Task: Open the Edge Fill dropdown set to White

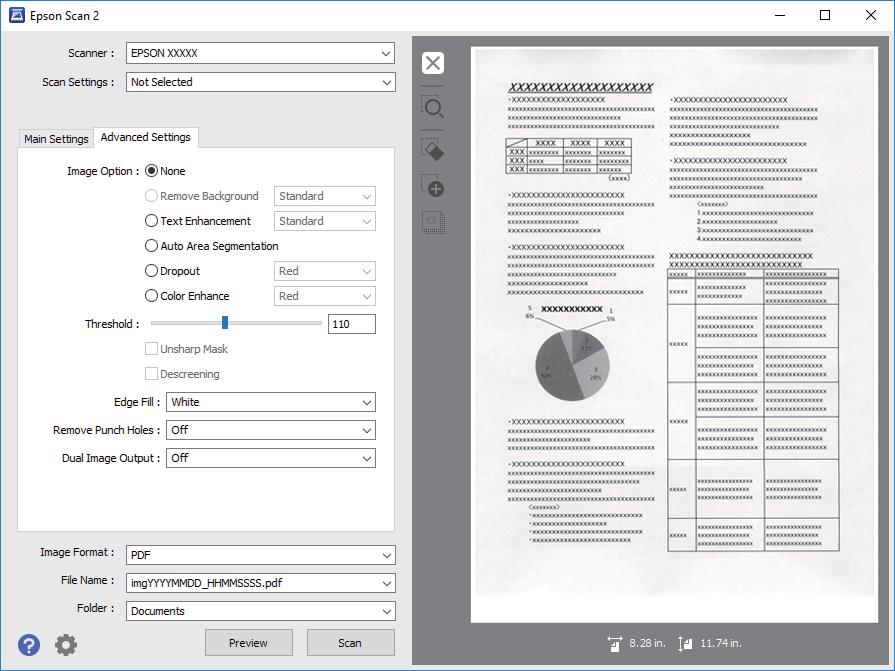Action: 271,402
